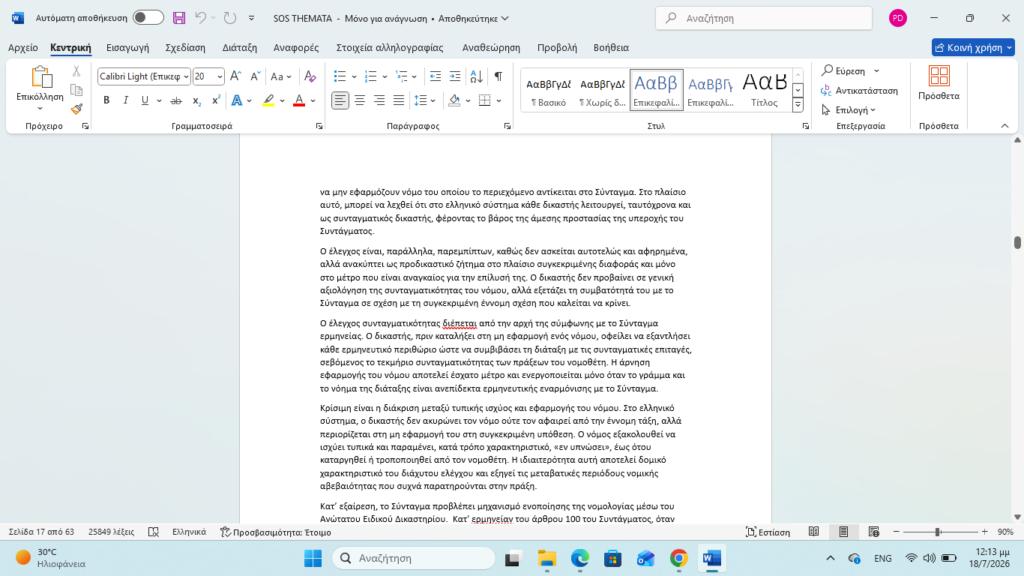Apply strikethrough formatting to text
This screenshot has width=1024, height=576.
pyautogui.click(x=176, y=101)
